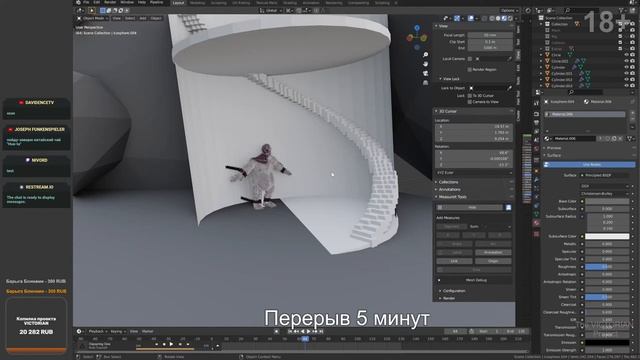
Task: Click the eyedropper beside Lock to Object
Action: (509, 88)
